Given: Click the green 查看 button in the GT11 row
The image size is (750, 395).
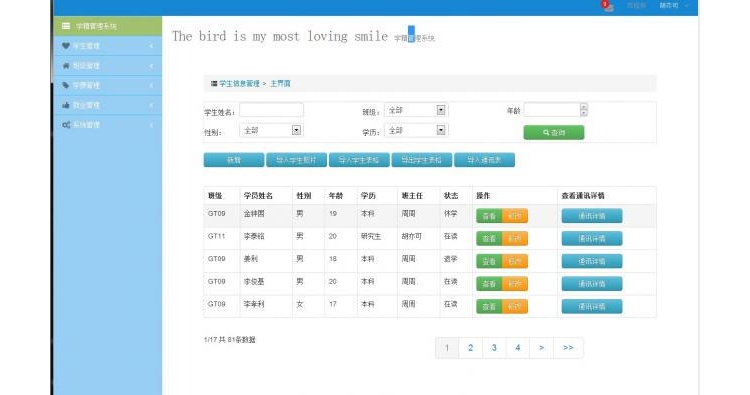Looking at the screenshot, I should pos(489,239).
